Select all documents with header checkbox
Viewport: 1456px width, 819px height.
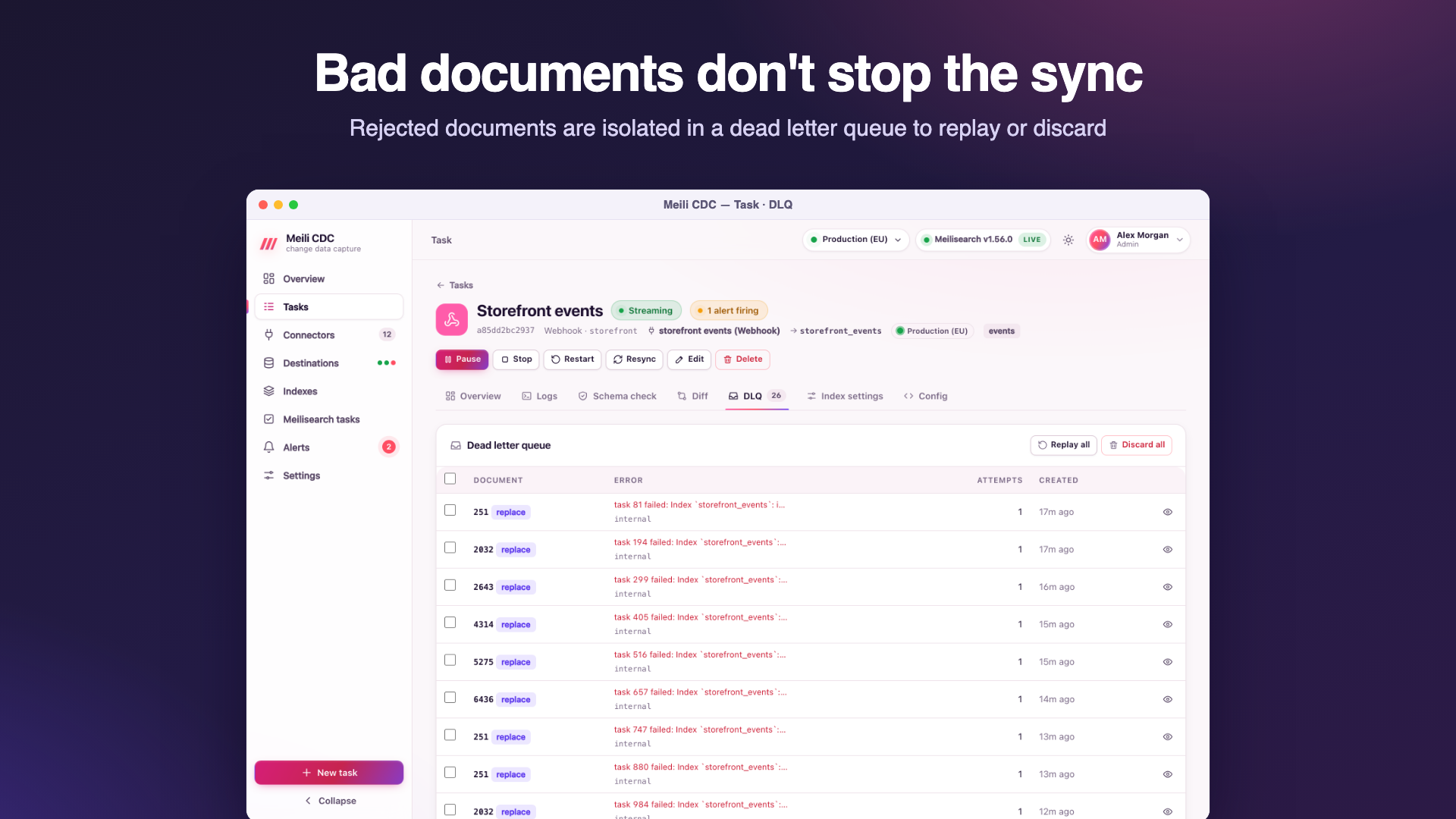(x=450, y=479)
